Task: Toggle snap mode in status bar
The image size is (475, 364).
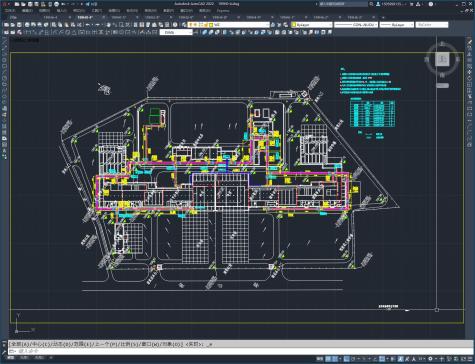Action: (335, 359)
